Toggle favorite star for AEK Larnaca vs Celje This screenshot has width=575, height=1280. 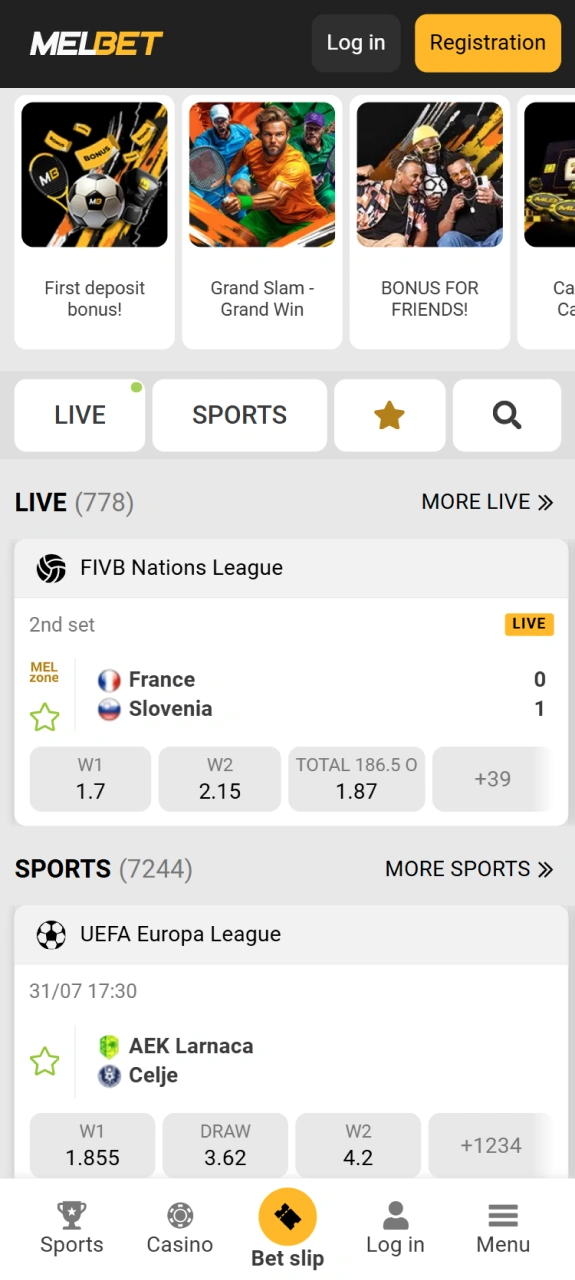44,1061
